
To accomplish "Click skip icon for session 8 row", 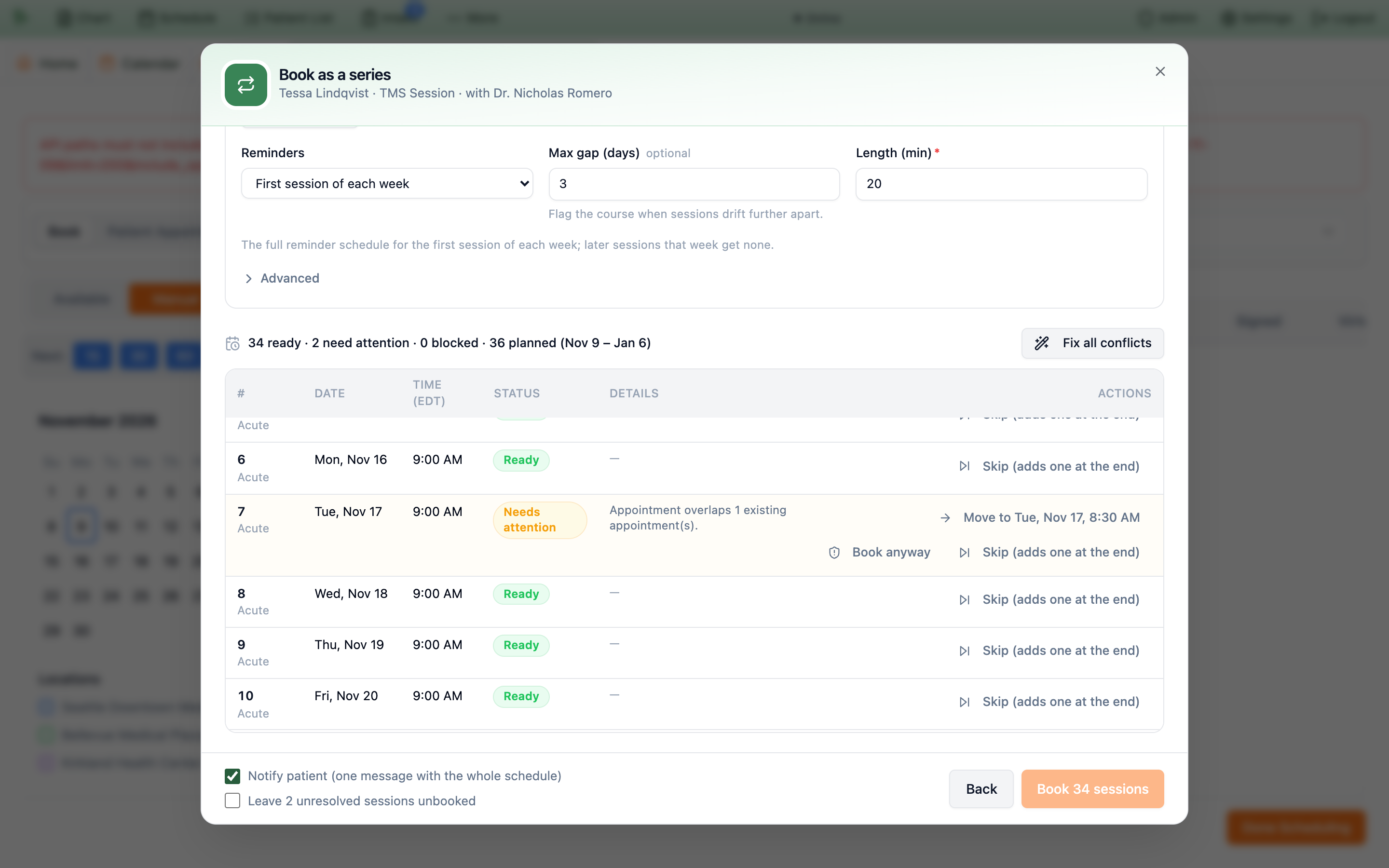I will point(965,600).
